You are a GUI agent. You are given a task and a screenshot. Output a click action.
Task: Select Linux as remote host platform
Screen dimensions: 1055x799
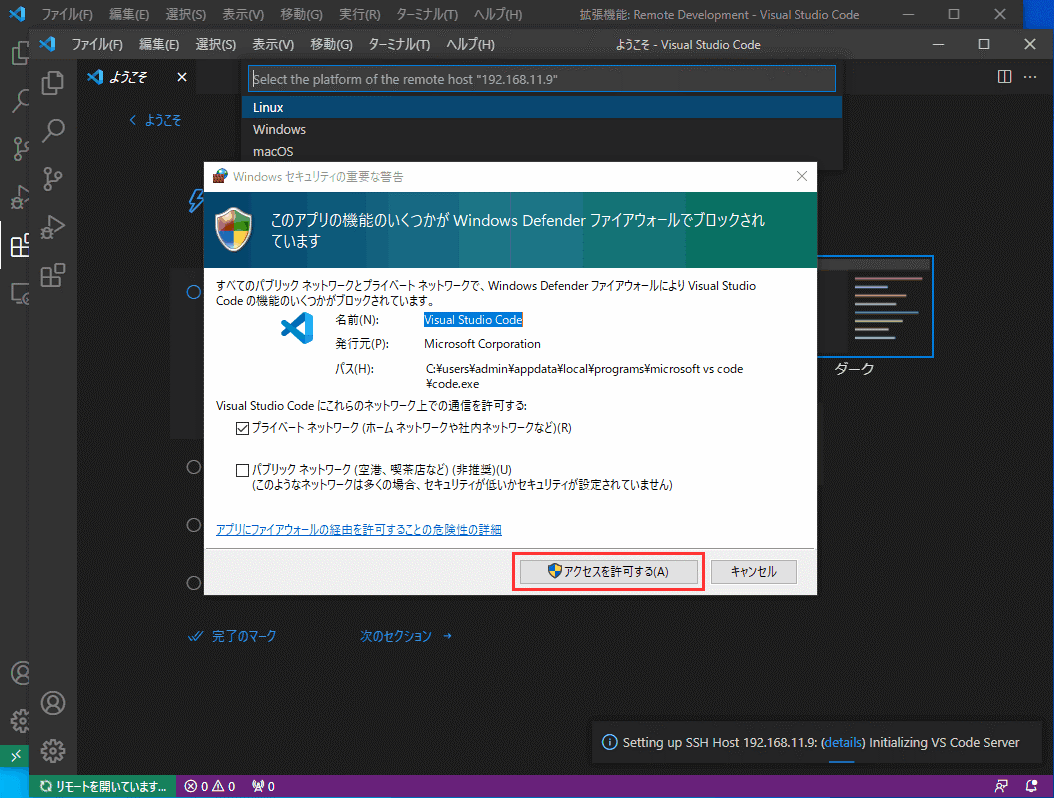point(542,108)
